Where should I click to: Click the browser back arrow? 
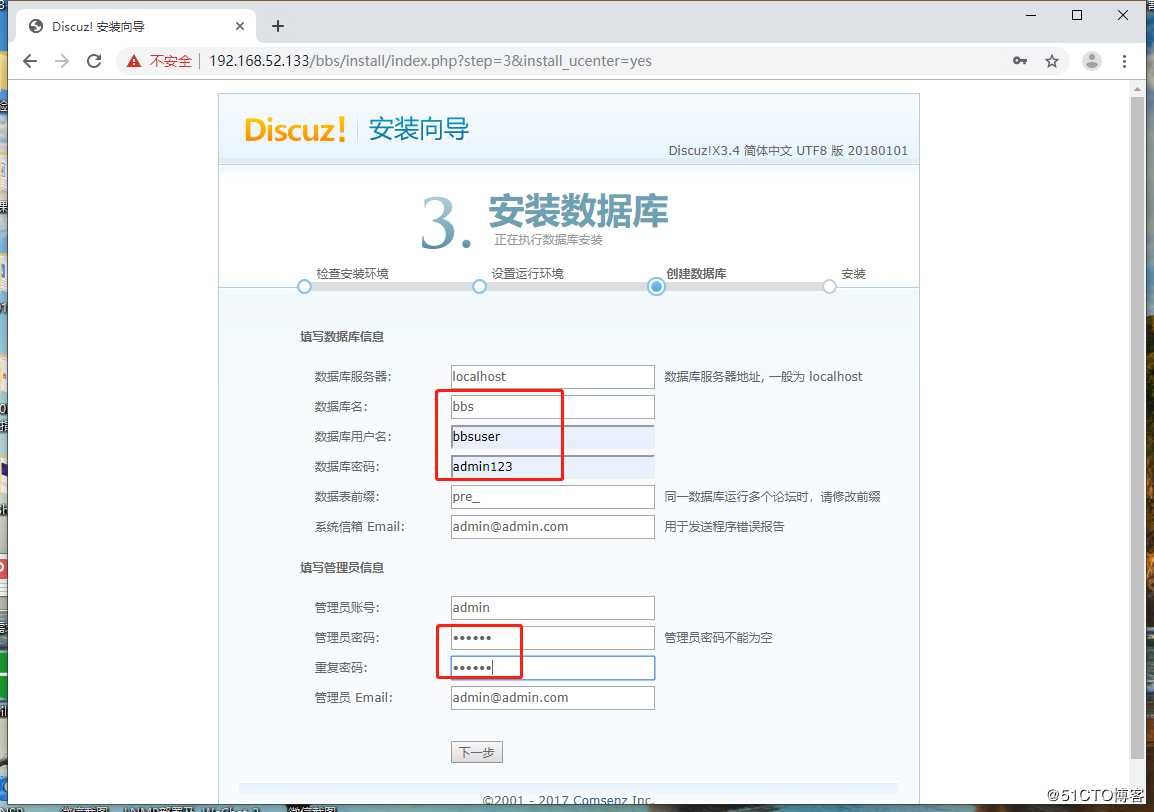(30, 61)
